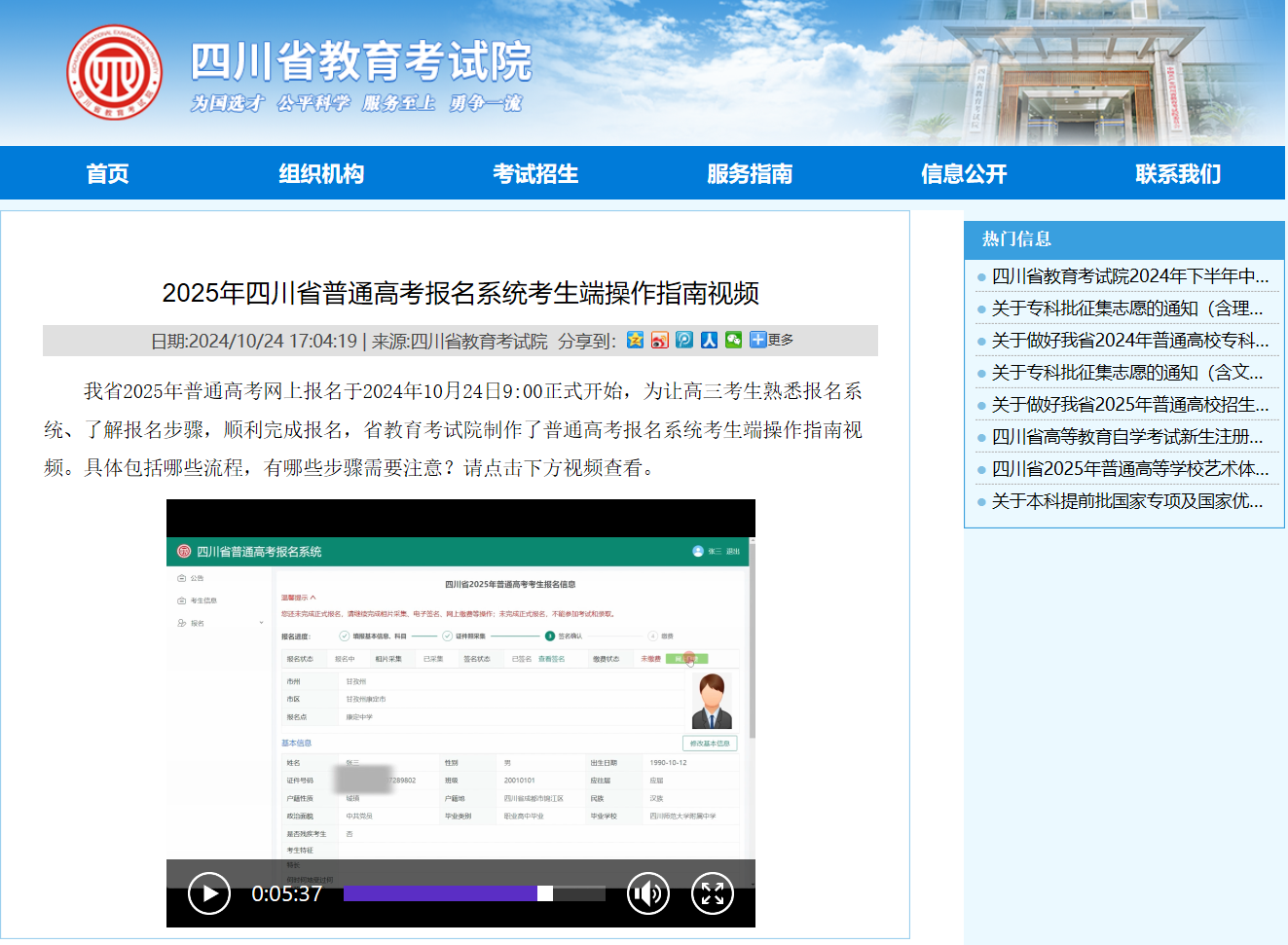This screenshot has width=1288, height=945.
Task: Open link 四川省2025年普通高等学校艺术体
Action: (1129, 469)
